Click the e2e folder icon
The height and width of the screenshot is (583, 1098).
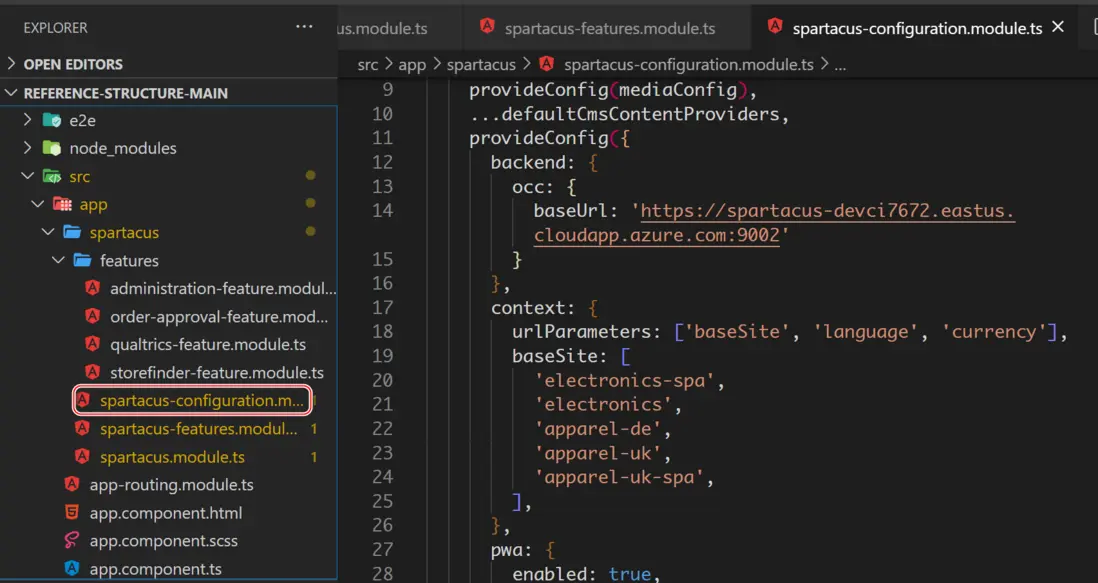[x=52, y=120]
